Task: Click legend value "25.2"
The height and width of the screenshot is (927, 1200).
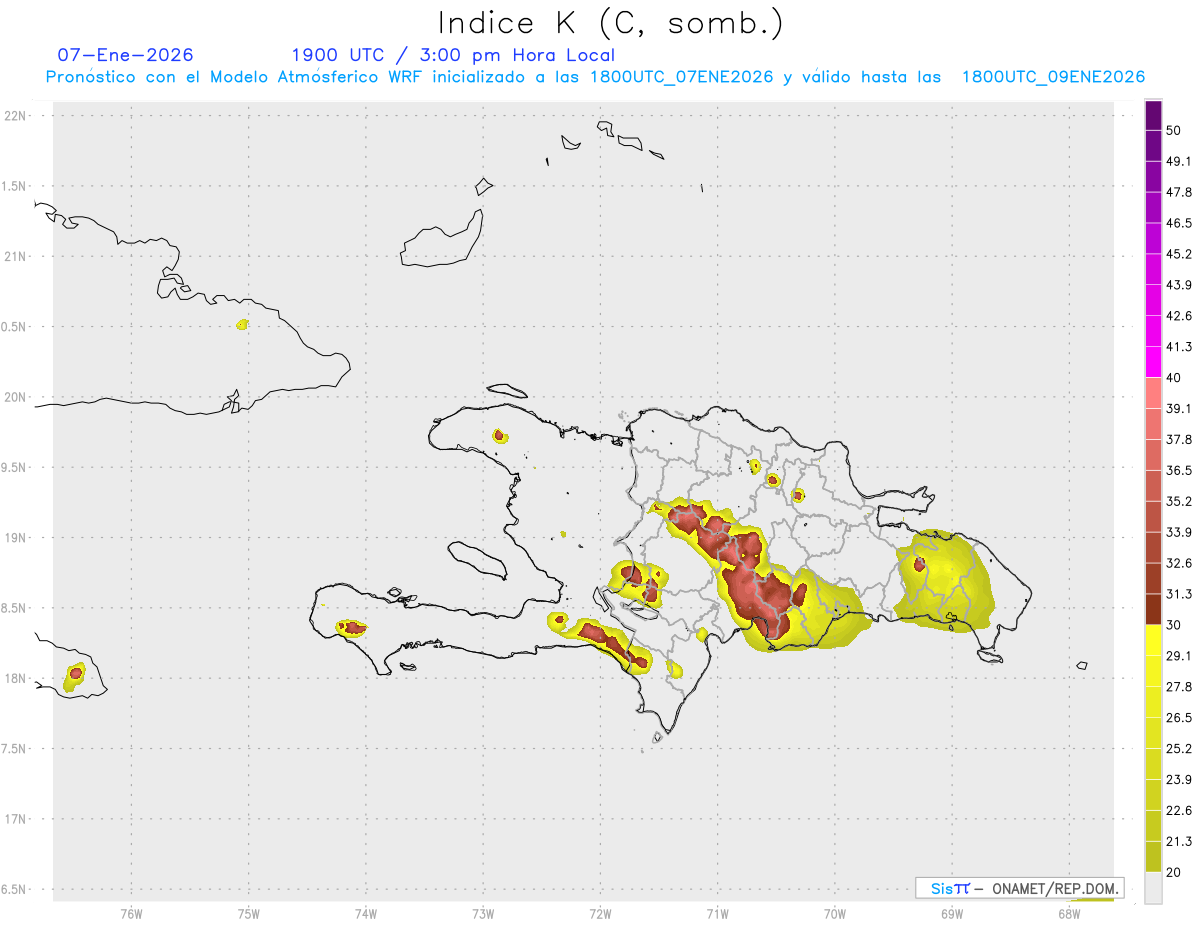Action: pyautogui.click(x=1179, y=749)
